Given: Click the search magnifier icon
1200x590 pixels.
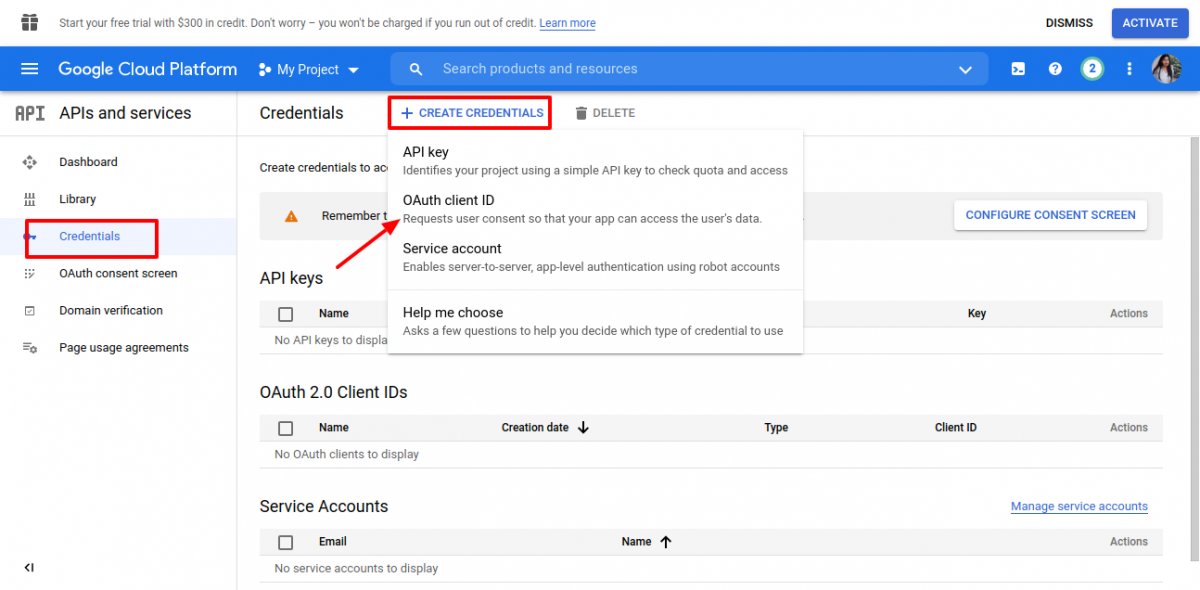Looking at the screenshot, I should pyautogui.click(x=416, y=68).
